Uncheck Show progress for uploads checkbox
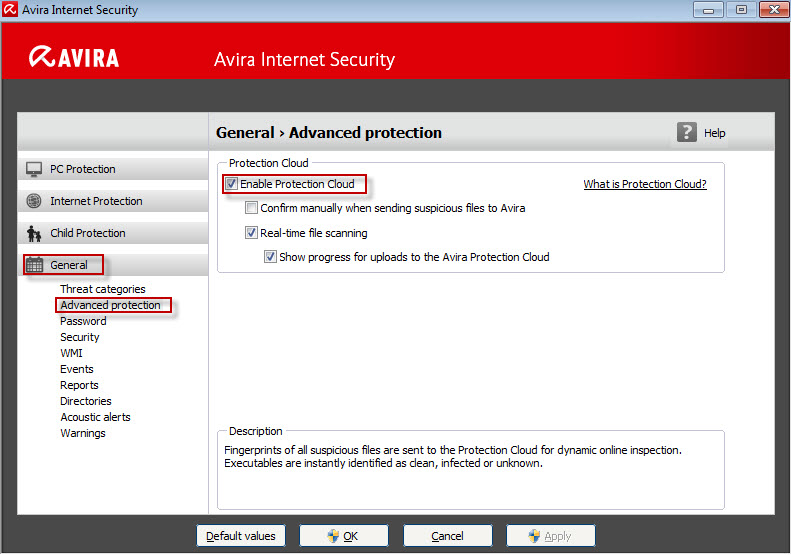This screenshot has height=555, width=791. pyautogui.click(x=270, y=257)
